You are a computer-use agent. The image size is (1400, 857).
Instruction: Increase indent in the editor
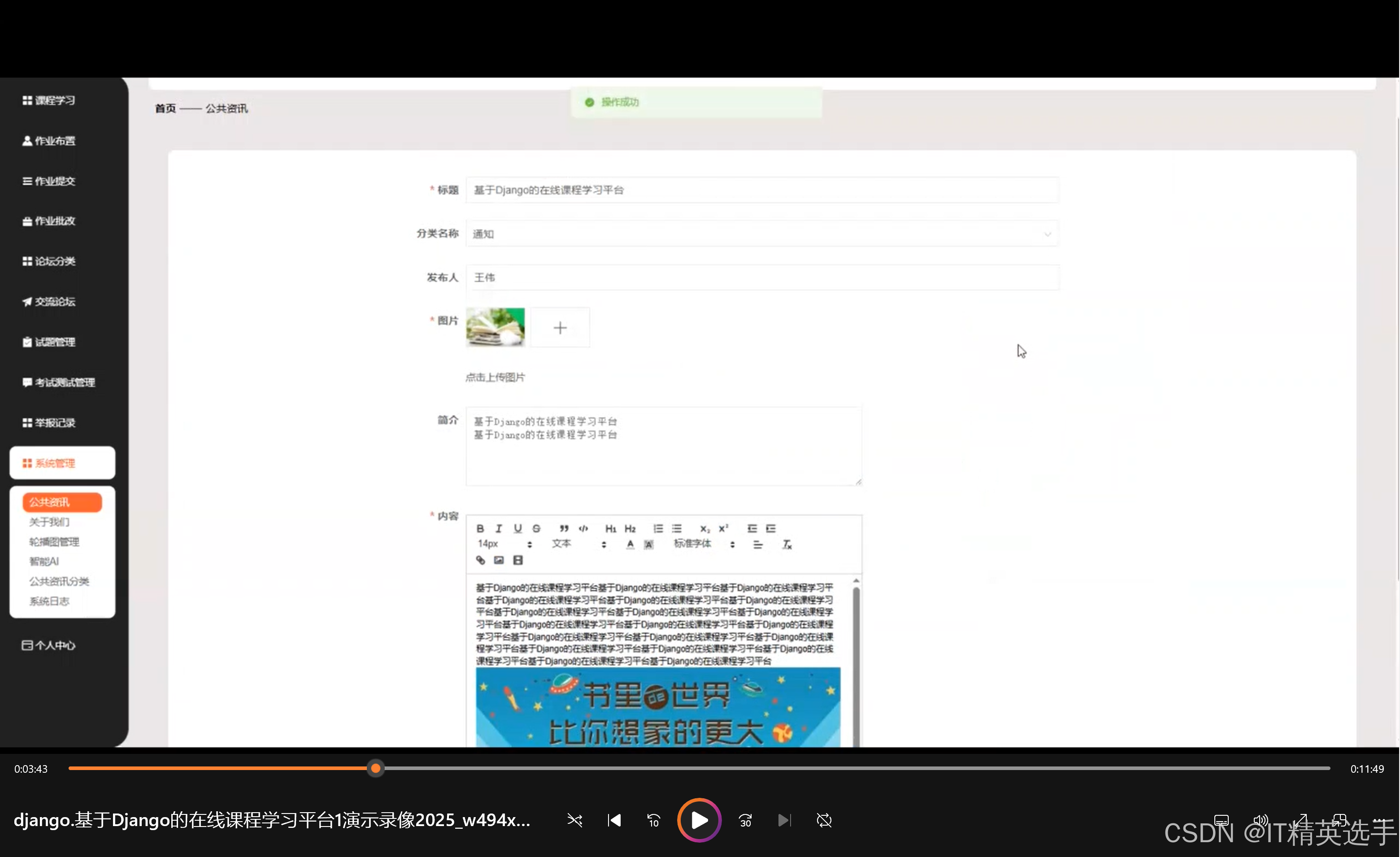click(770, 528)
